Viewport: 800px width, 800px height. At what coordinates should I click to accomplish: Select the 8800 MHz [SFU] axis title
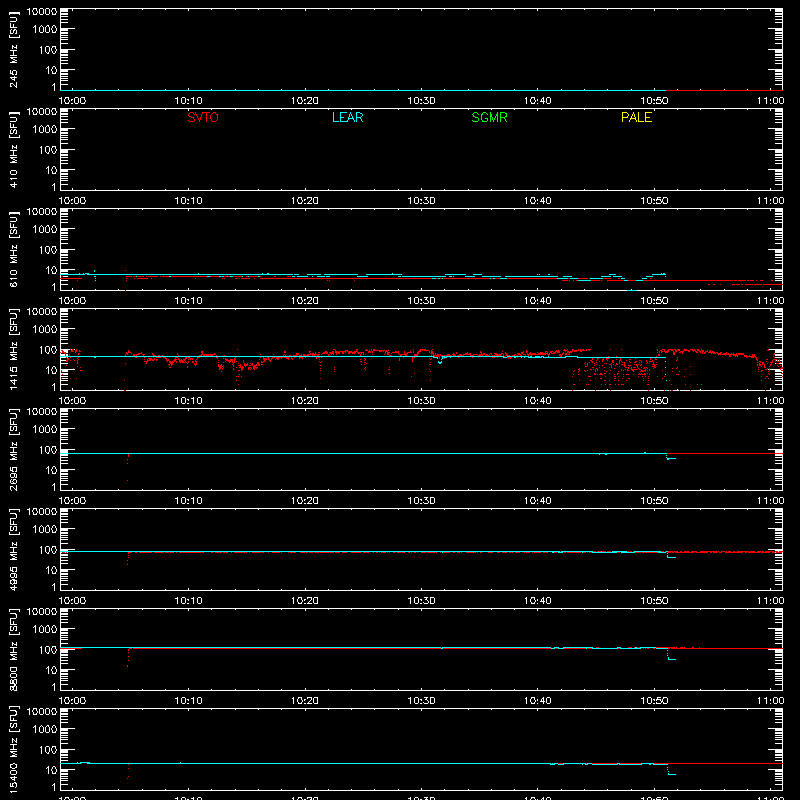click(x=13, y=649)
